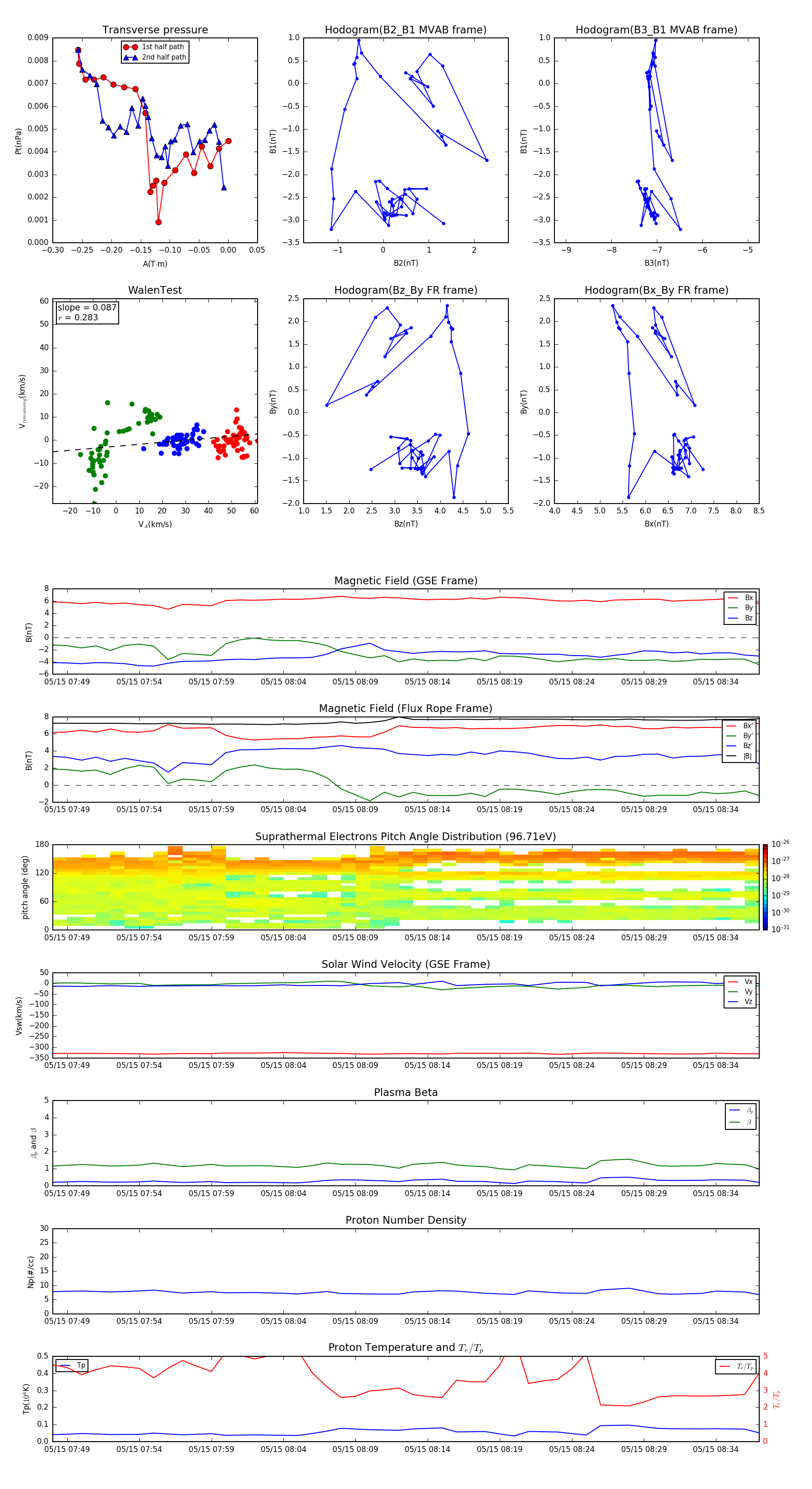This screenshot has width=812, height=1489.
Task: Click '05/15 08:04' tick under GSE field plot
Action: (x=283, y=682)
